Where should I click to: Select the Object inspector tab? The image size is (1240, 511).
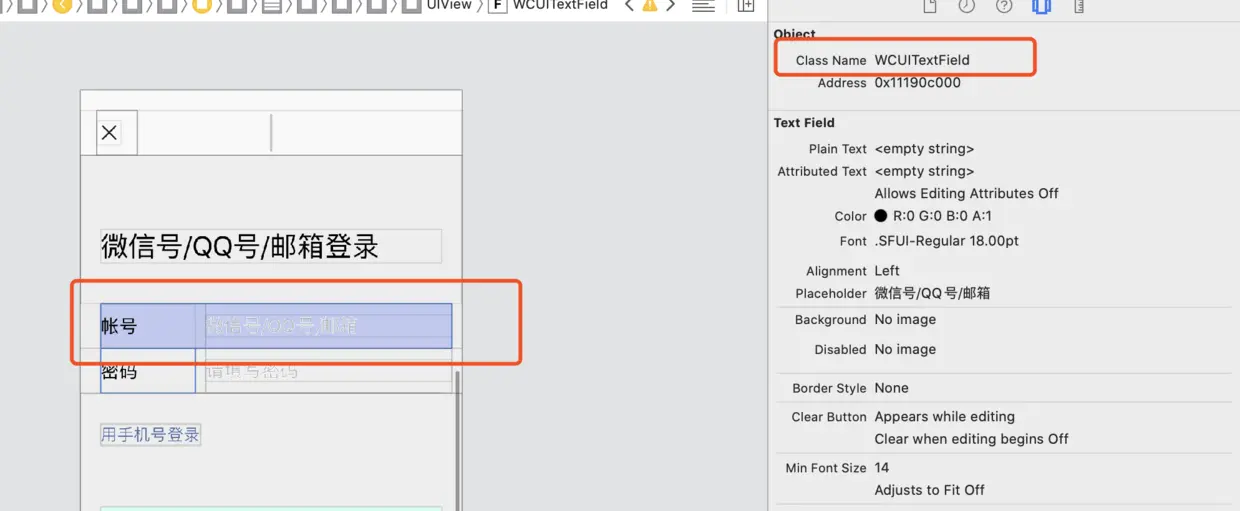[x=1041, y=6]
